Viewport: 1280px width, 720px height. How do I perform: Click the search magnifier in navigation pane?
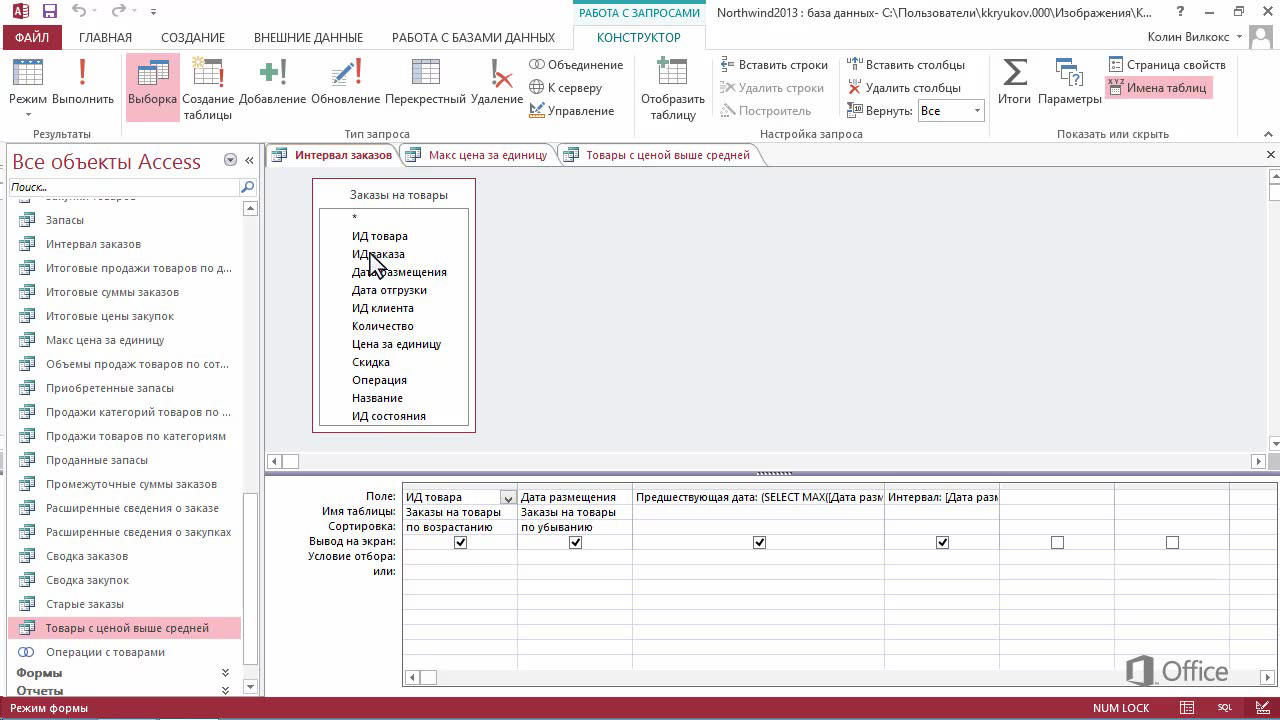tap(247, 187)
